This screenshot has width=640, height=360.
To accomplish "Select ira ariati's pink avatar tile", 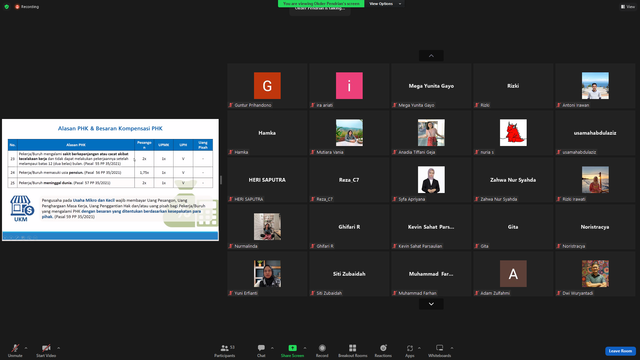I will (x=349, y=86).
